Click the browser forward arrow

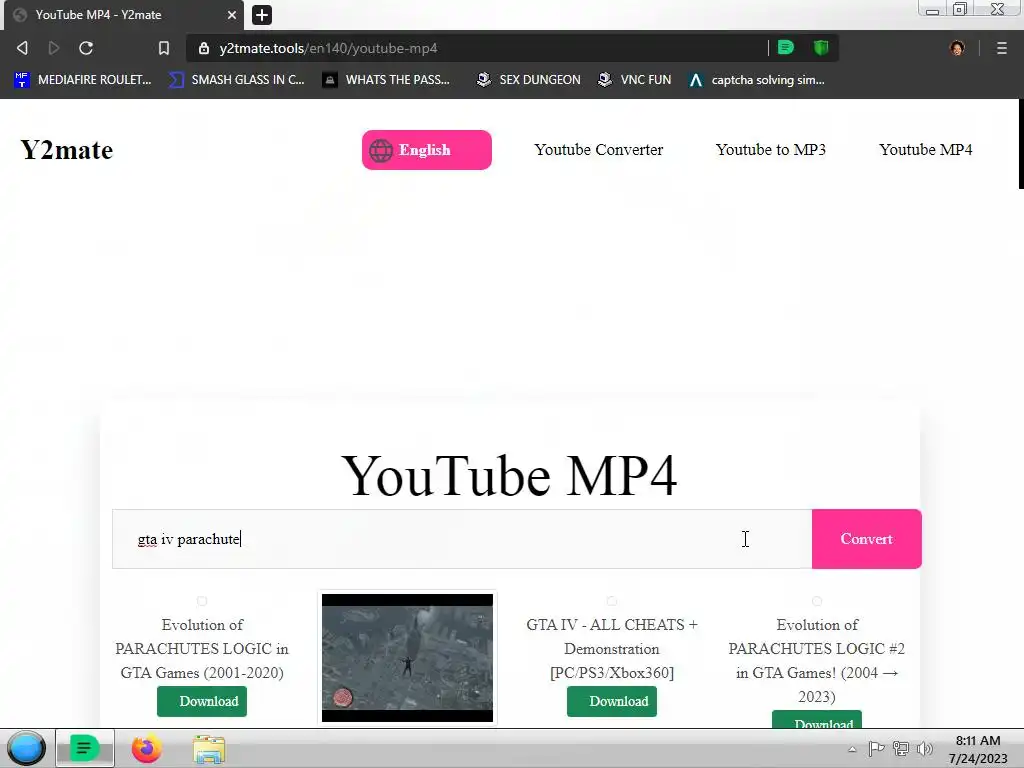pos(54,48)
